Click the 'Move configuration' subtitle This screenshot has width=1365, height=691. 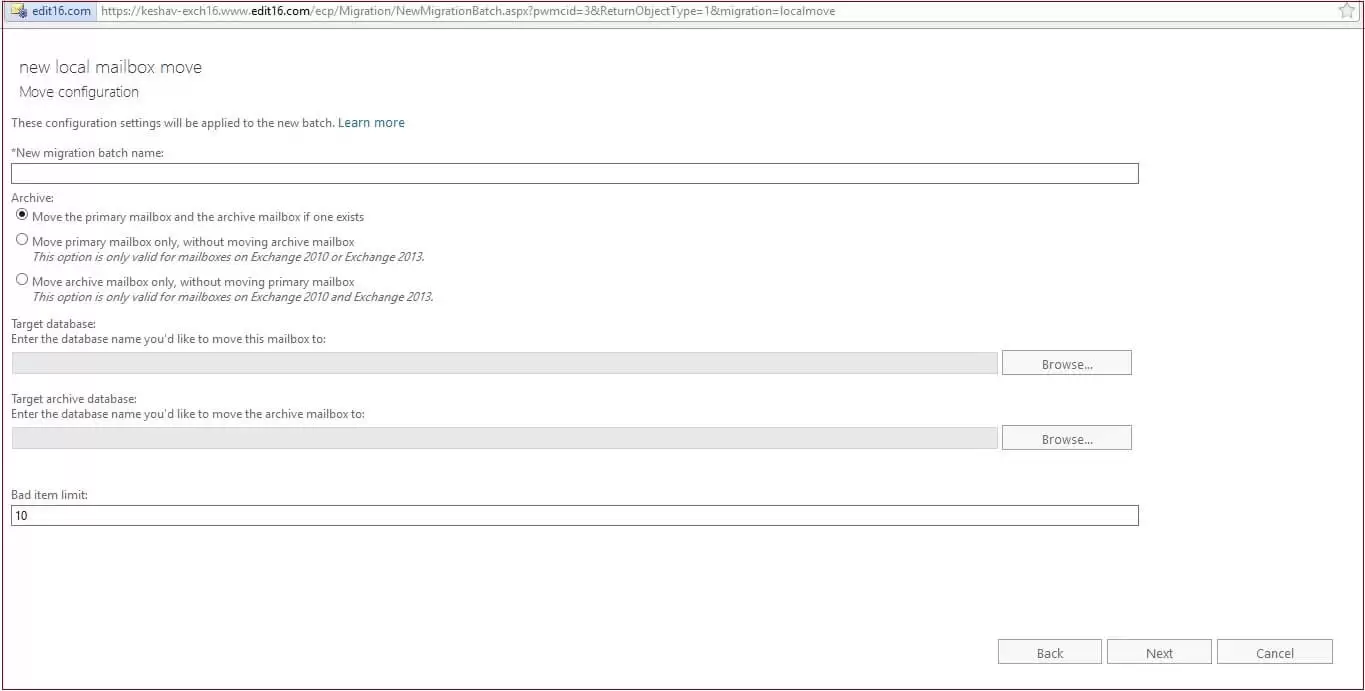79,92
